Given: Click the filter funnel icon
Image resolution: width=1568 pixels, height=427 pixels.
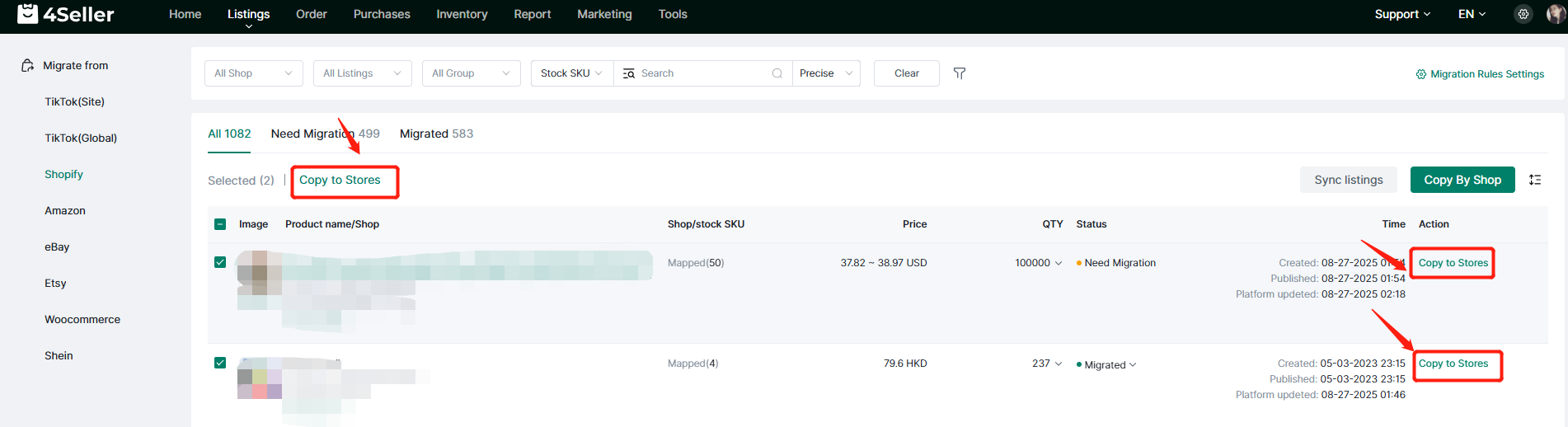Looking at the screenshot, I should click(960, 73).
